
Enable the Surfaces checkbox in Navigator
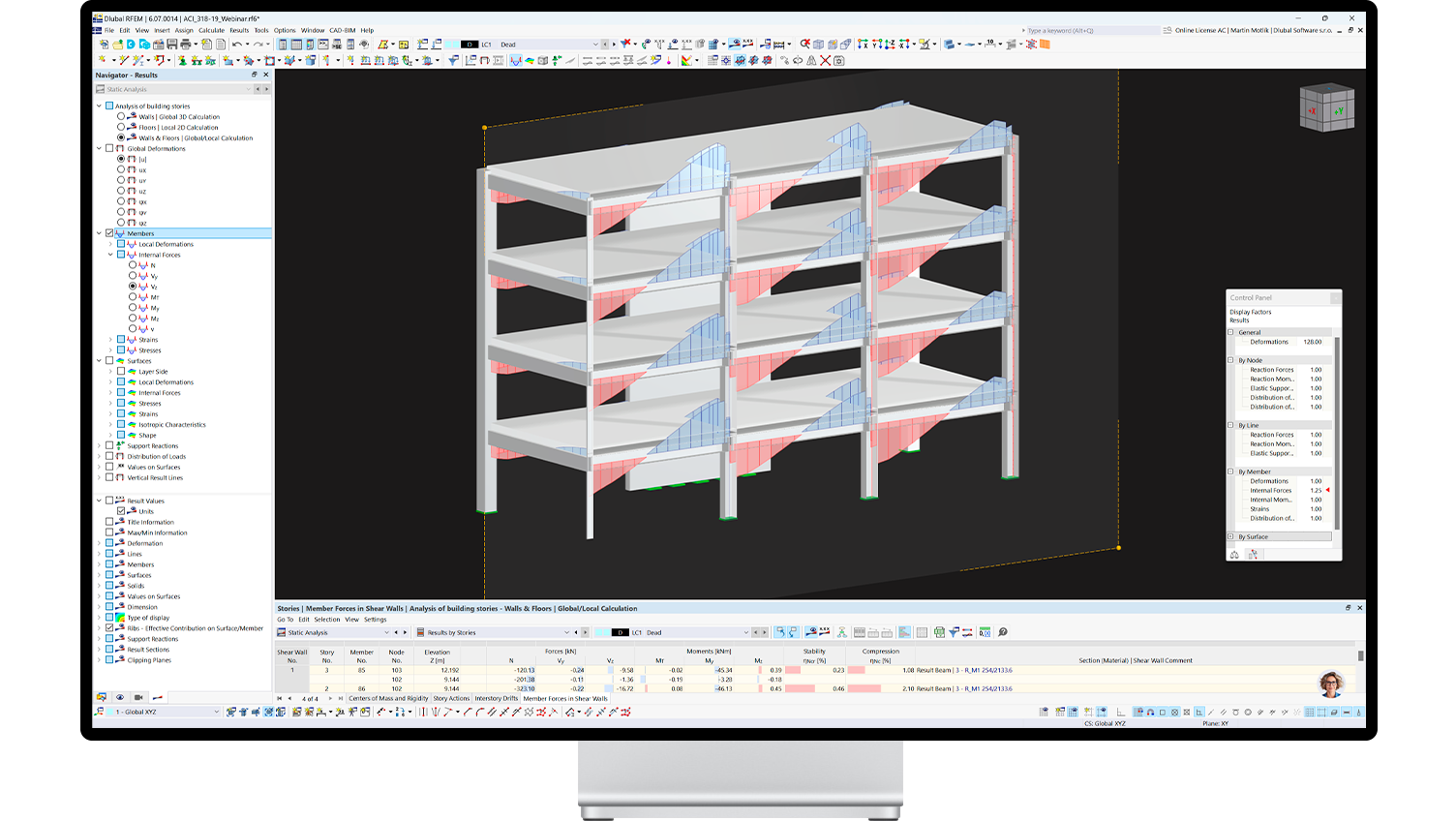tap(109, 360)
